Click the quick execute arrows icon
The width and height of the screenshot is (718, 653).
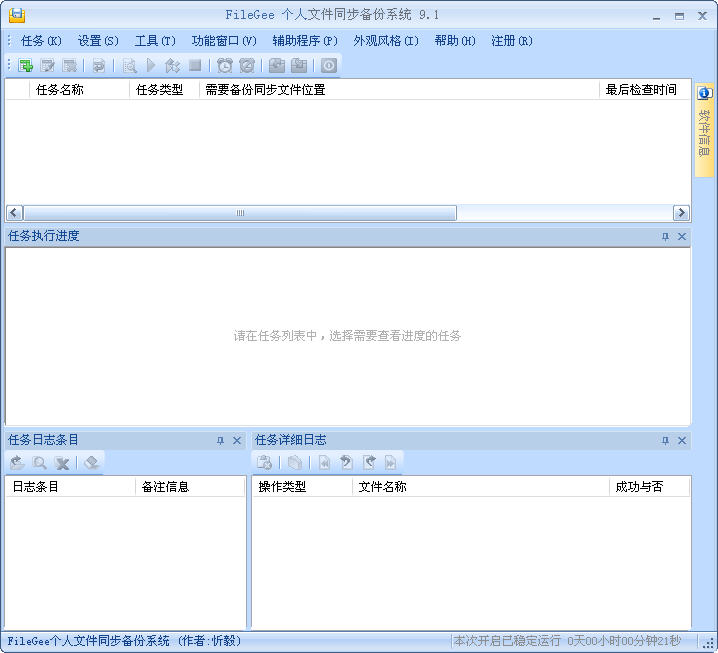[x=172, y=65]
